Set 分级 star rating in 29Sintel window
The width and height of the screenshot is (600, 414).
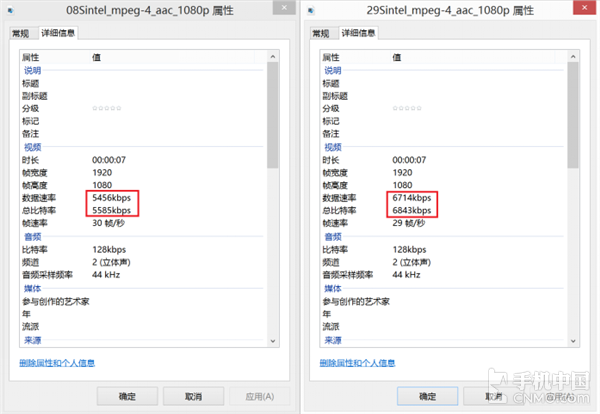[x=407, y=108]
